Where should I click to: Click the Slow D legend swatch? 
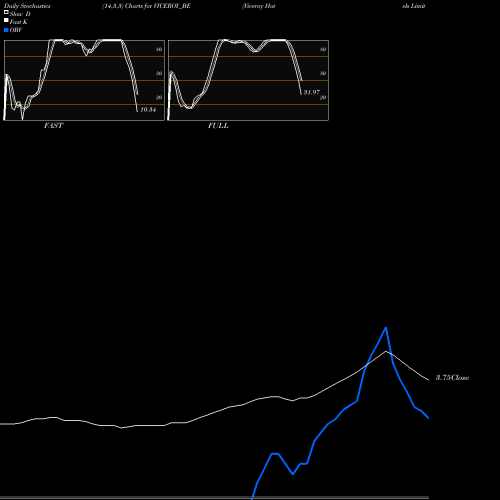click(x=6, y=12)
